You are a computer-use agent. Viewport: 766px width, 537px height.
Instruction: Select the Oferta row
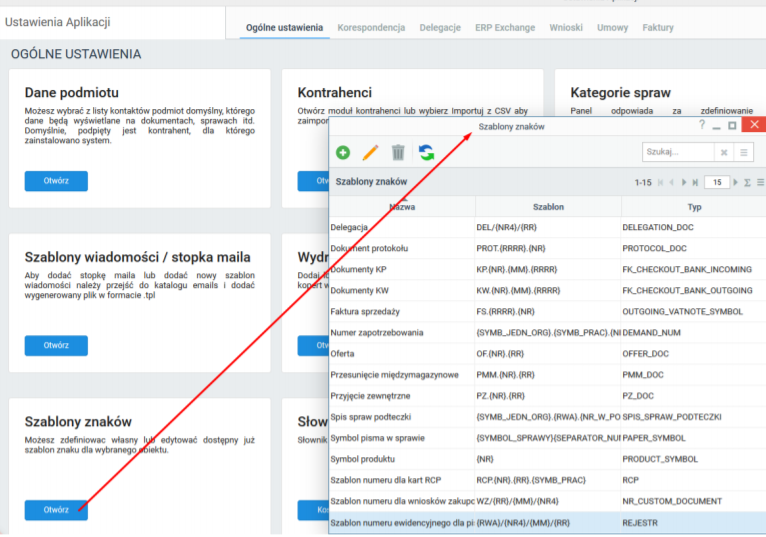click(x=548, y=354)
